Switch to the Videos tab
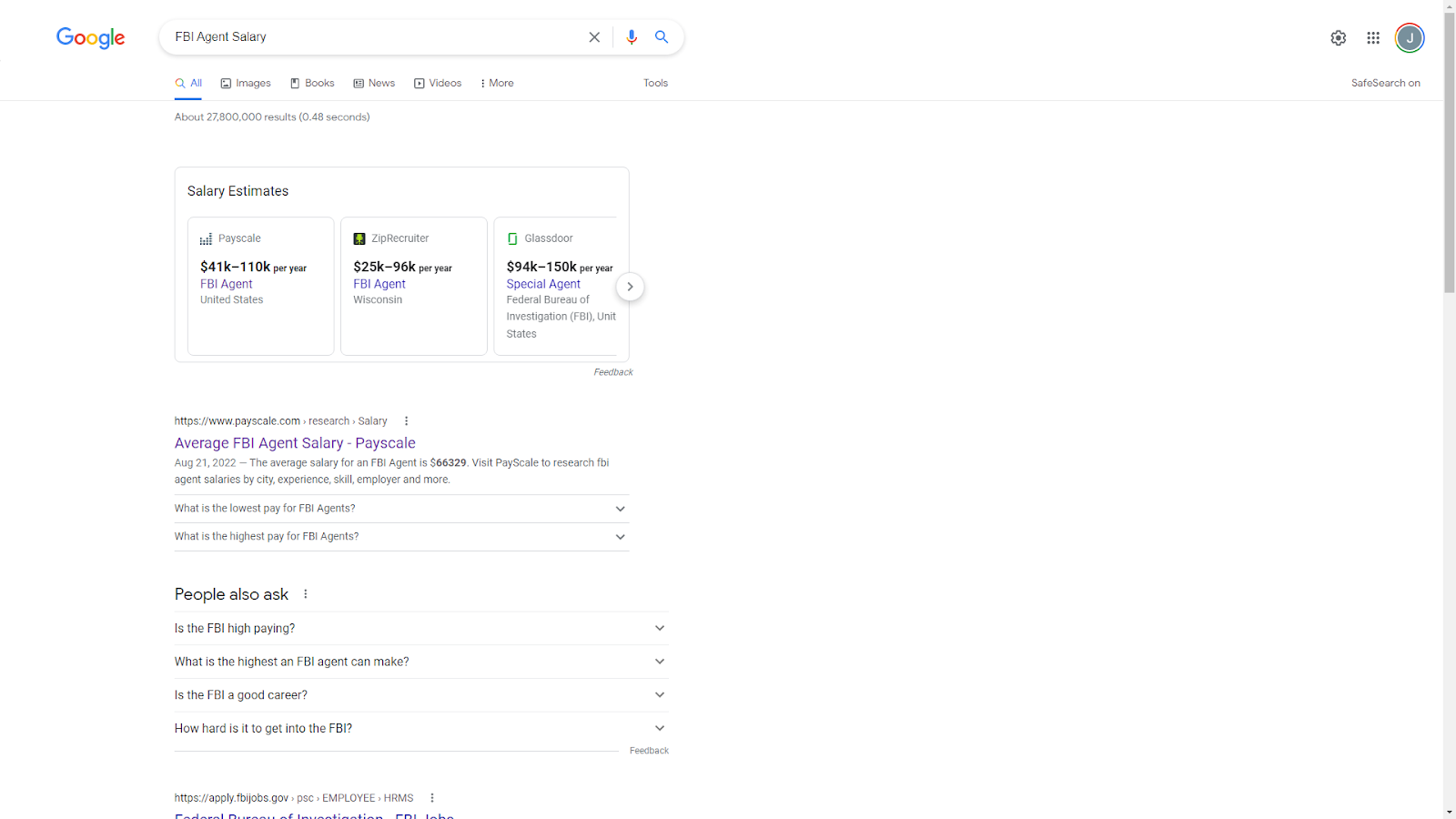The width and height of the screenshot is (1456, 819). (438, 83)
